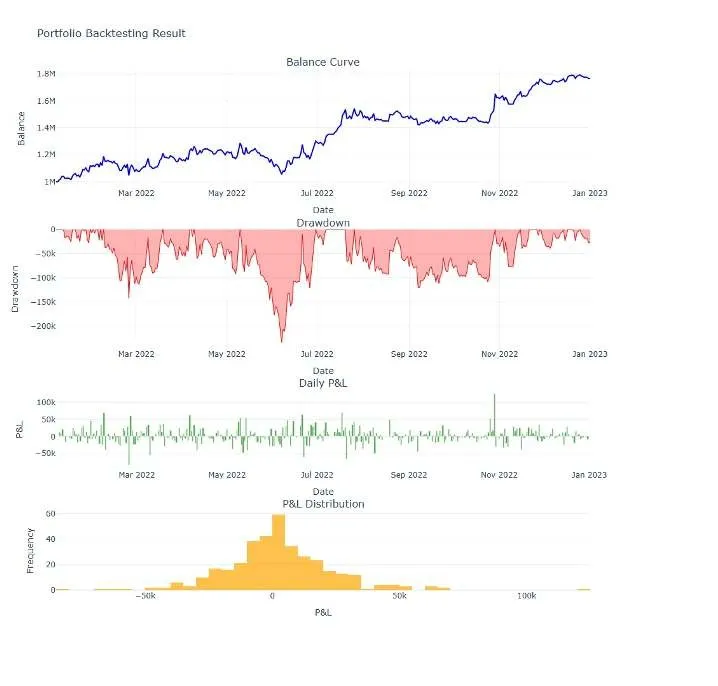Image resolution: width=718 pixels, height=686 pixels.
Task: Click the P&L Distribution subplot title
Action: click(x=323, y=504)
